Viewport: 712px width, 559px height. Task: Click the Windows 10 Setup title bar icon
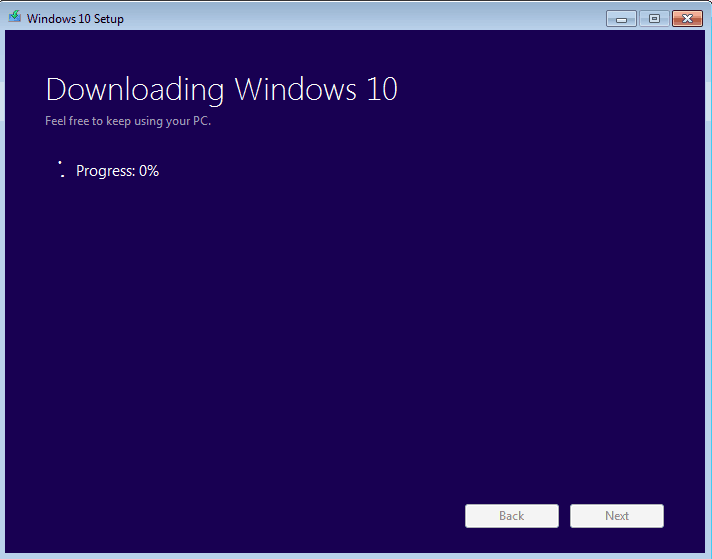pyautogui.click(x=15, y=17)
